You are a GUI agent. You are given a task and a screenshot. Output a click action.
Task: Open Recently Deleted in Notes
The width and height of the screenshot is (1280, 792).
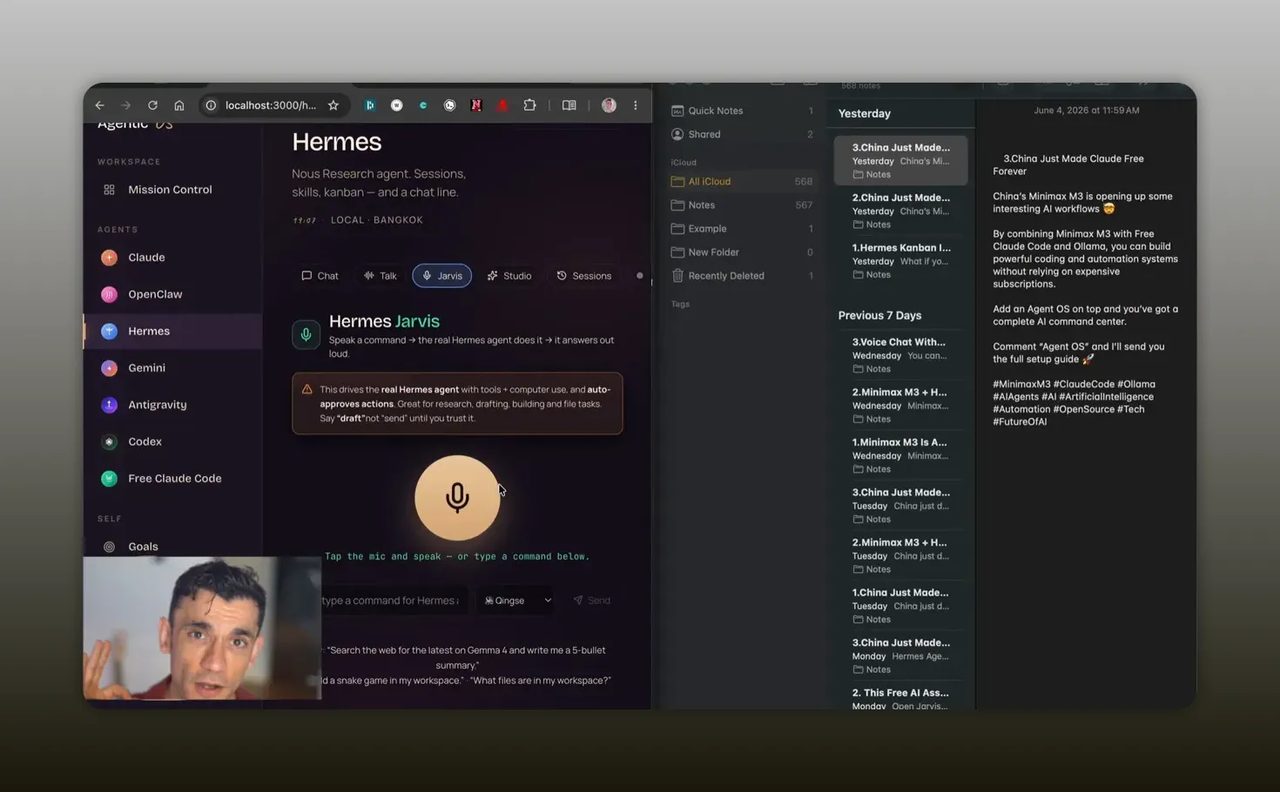[x=742, y=275]
